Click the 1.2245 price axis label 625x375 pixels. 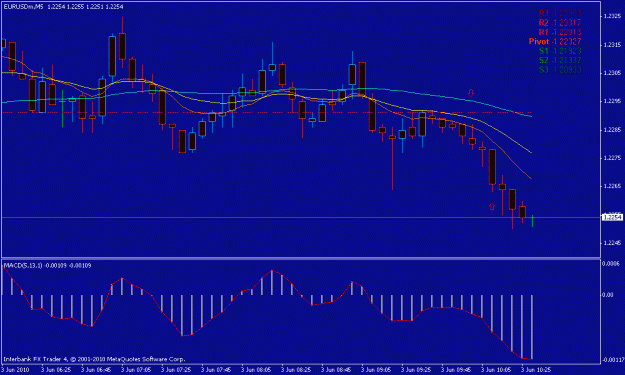pyautogui.click(x=613, y=243)
